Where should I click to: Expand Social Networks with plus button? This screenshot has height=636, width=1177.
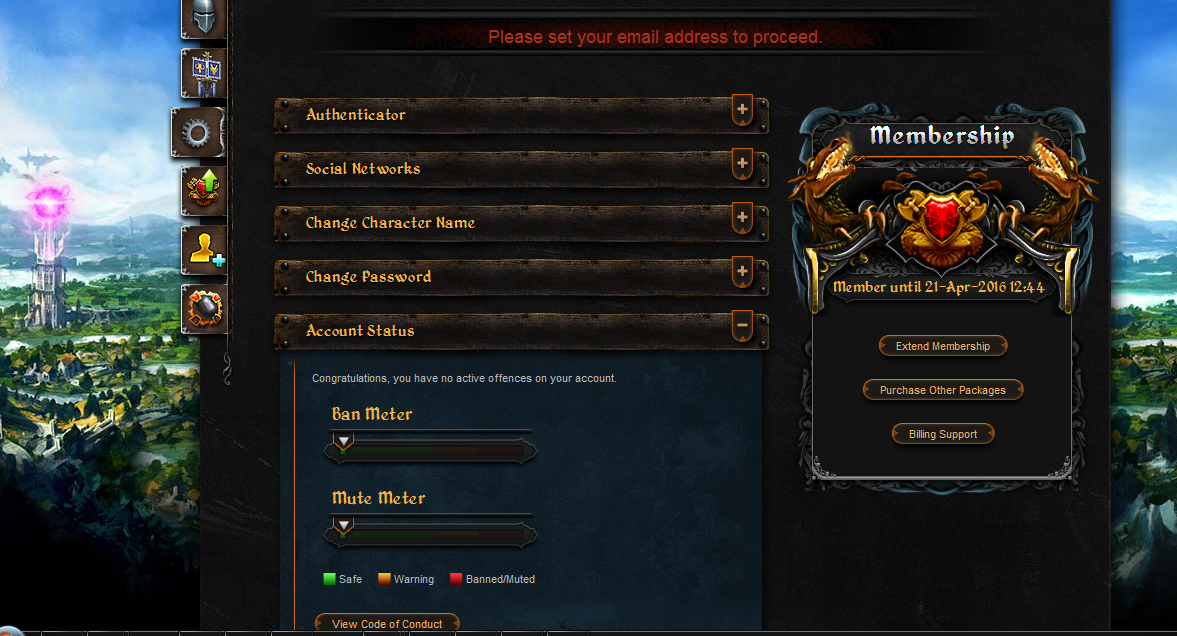pos(742,164)
